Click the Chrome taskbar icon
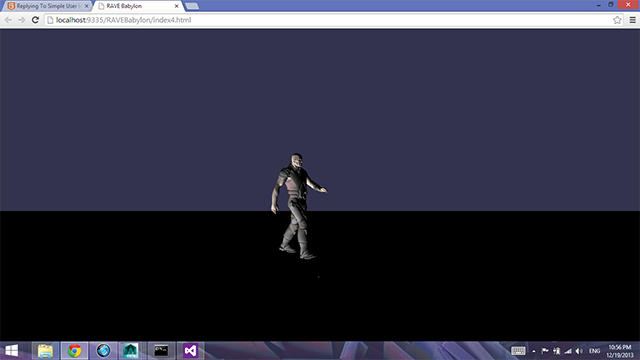This screenshot has width=640, height=360. point(74,351)
